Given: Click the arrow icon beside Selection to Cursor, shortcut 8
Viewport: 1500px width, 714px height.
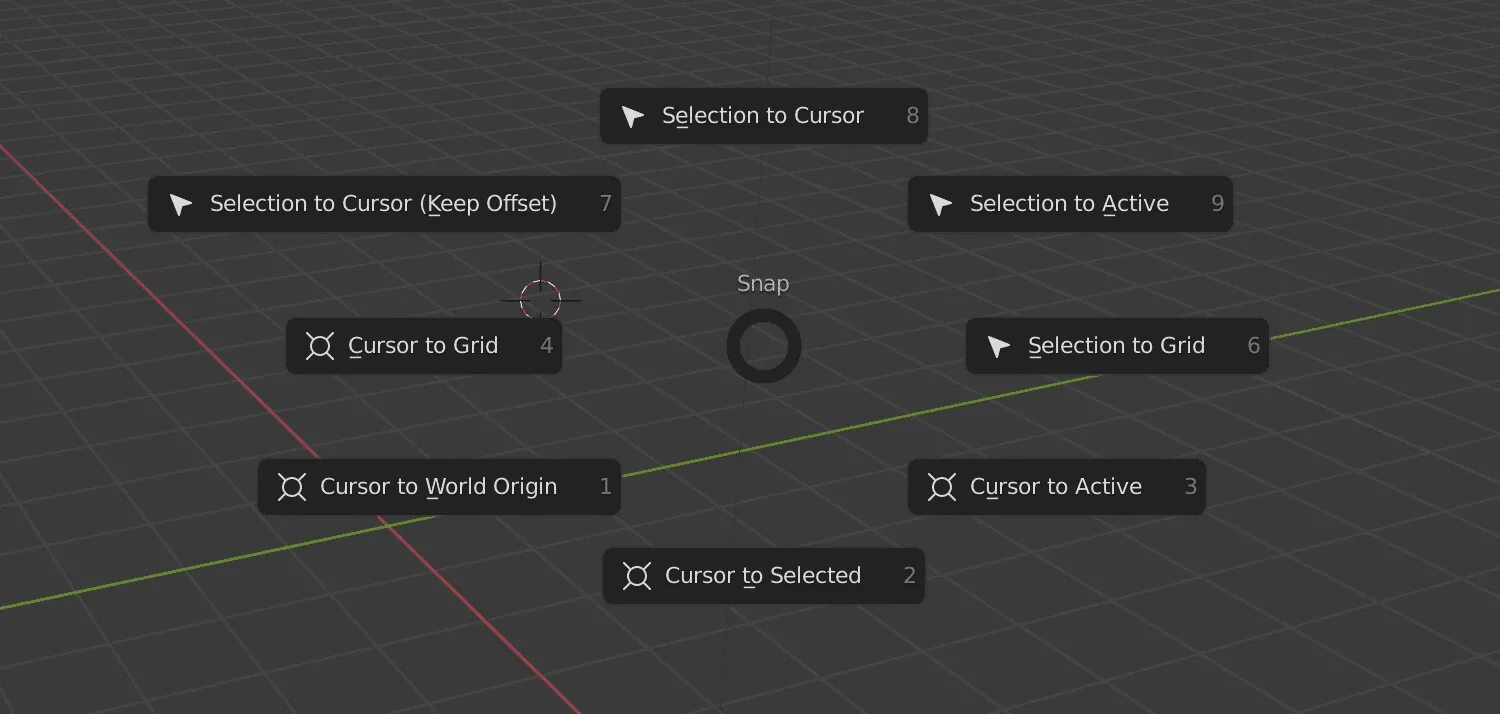Looking at the screenshot, I should [633, 117].
